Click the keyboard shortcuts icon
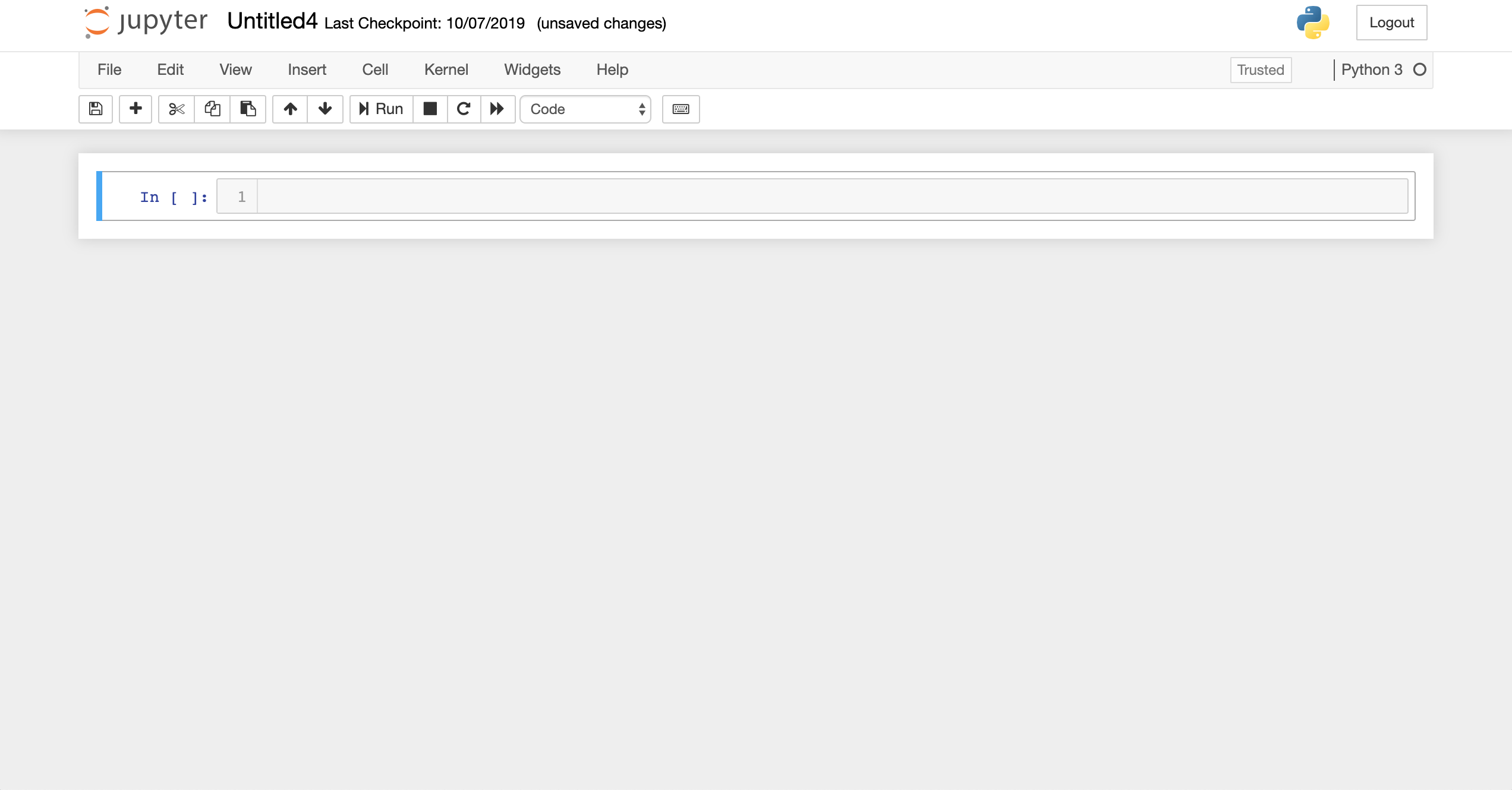Screen dimensions: 1512x790 (x=681, y=108)
